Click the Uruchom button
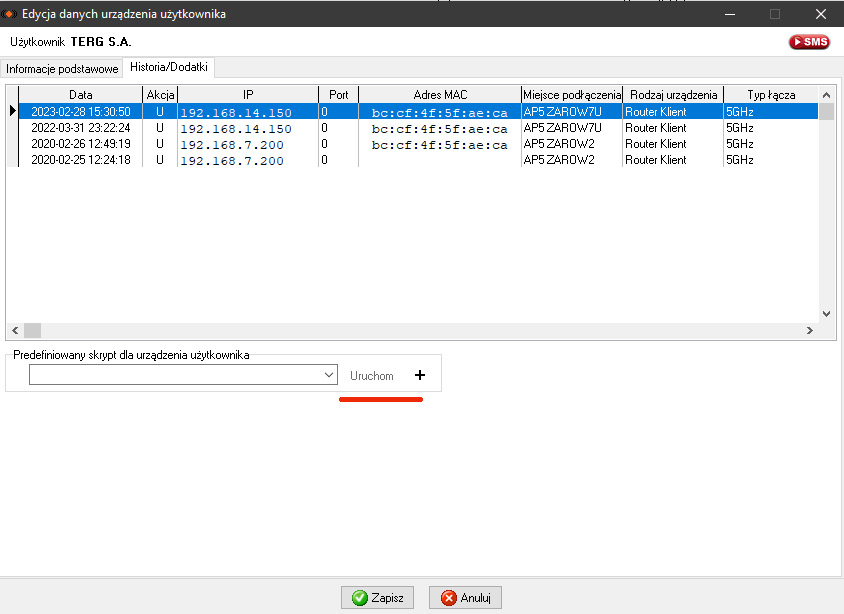 (372, 375)
